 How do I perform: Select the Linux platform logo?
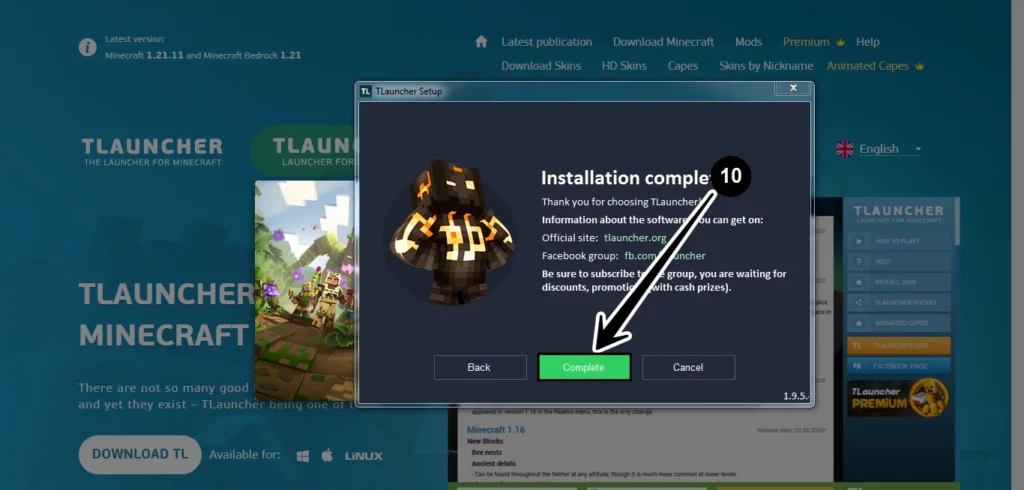tap(364, 455)
